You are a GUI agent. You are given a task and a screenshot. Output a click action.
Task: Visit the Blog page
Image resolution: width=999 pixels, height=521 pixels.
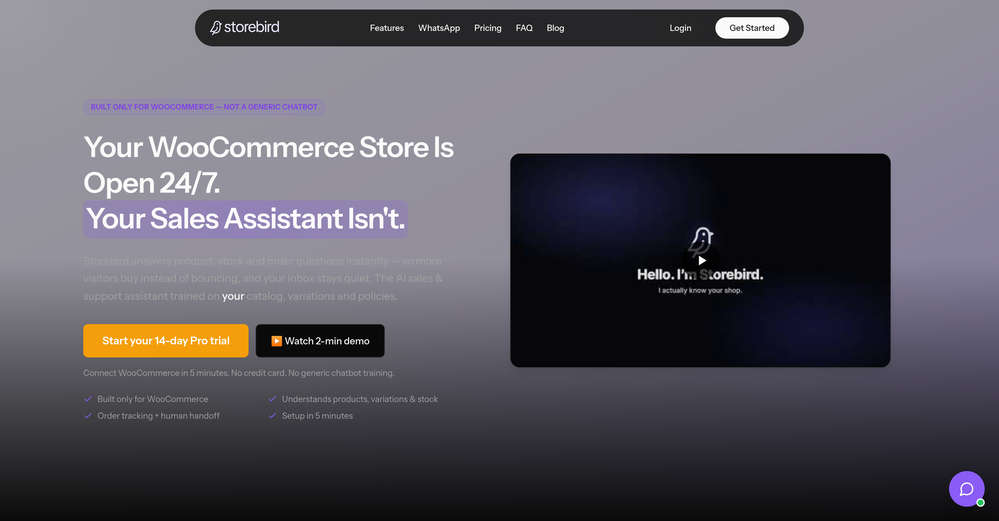555,28
